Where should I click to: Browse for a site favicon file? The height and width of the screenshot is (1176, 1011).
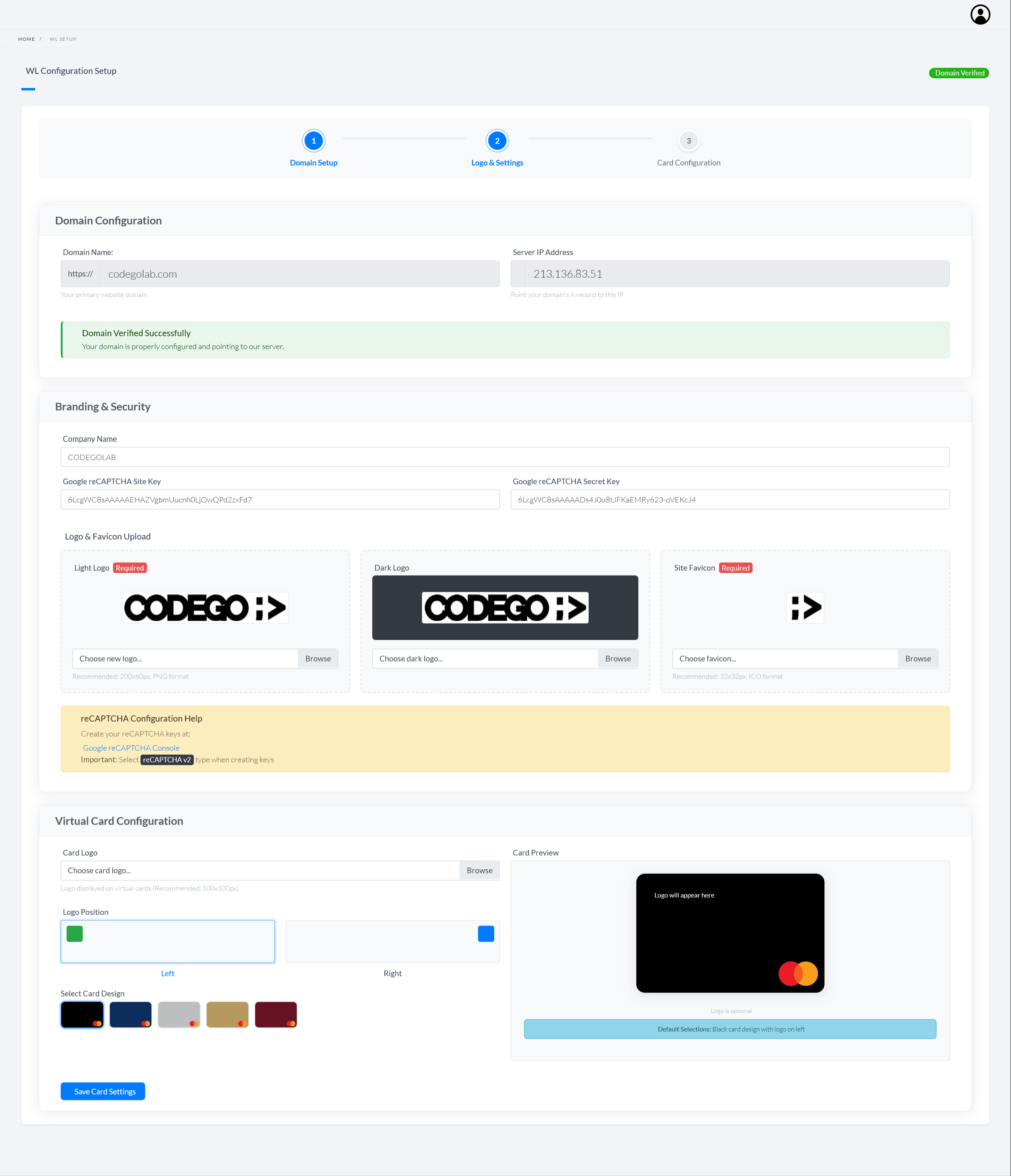pos(917,658)
